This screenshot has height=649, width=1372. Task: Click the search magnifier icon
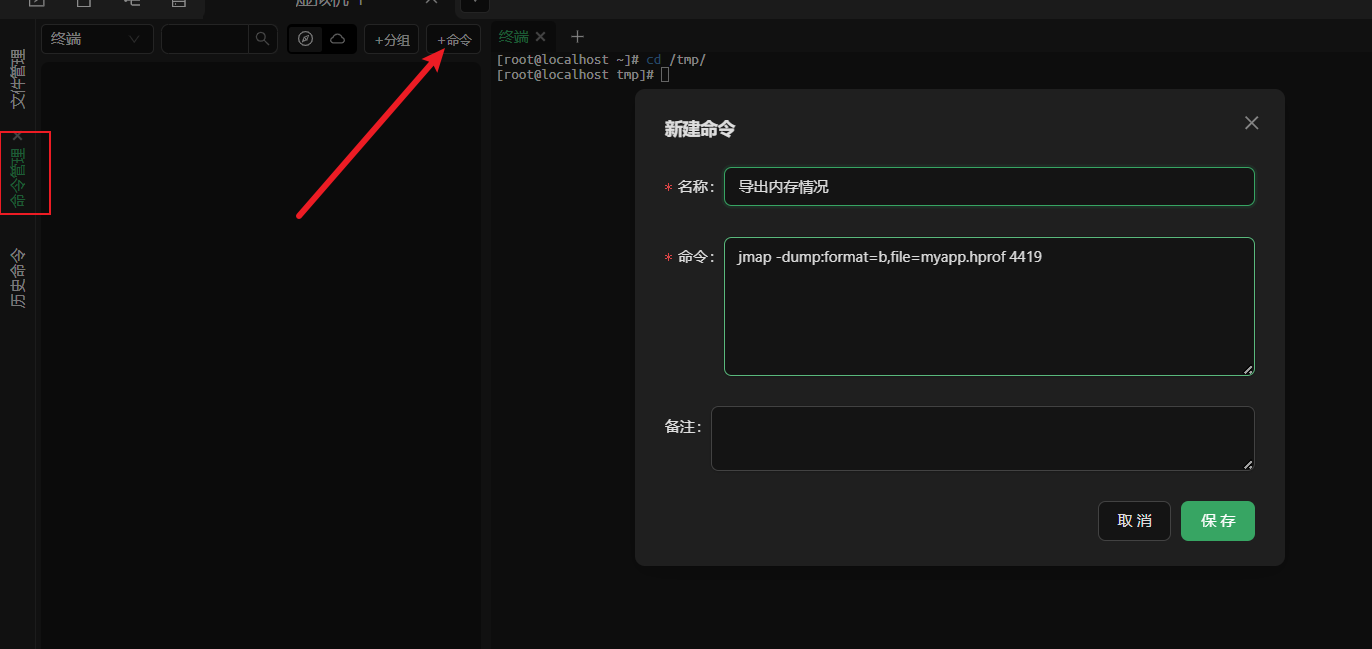(x=259, y=39)
